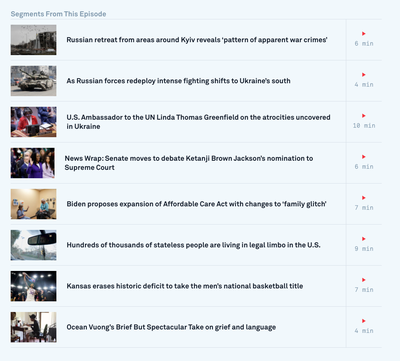Click the '4 min' duration for Ocean Vuong segment
Viewport: 400px width, 361px height.
(364, 331)
